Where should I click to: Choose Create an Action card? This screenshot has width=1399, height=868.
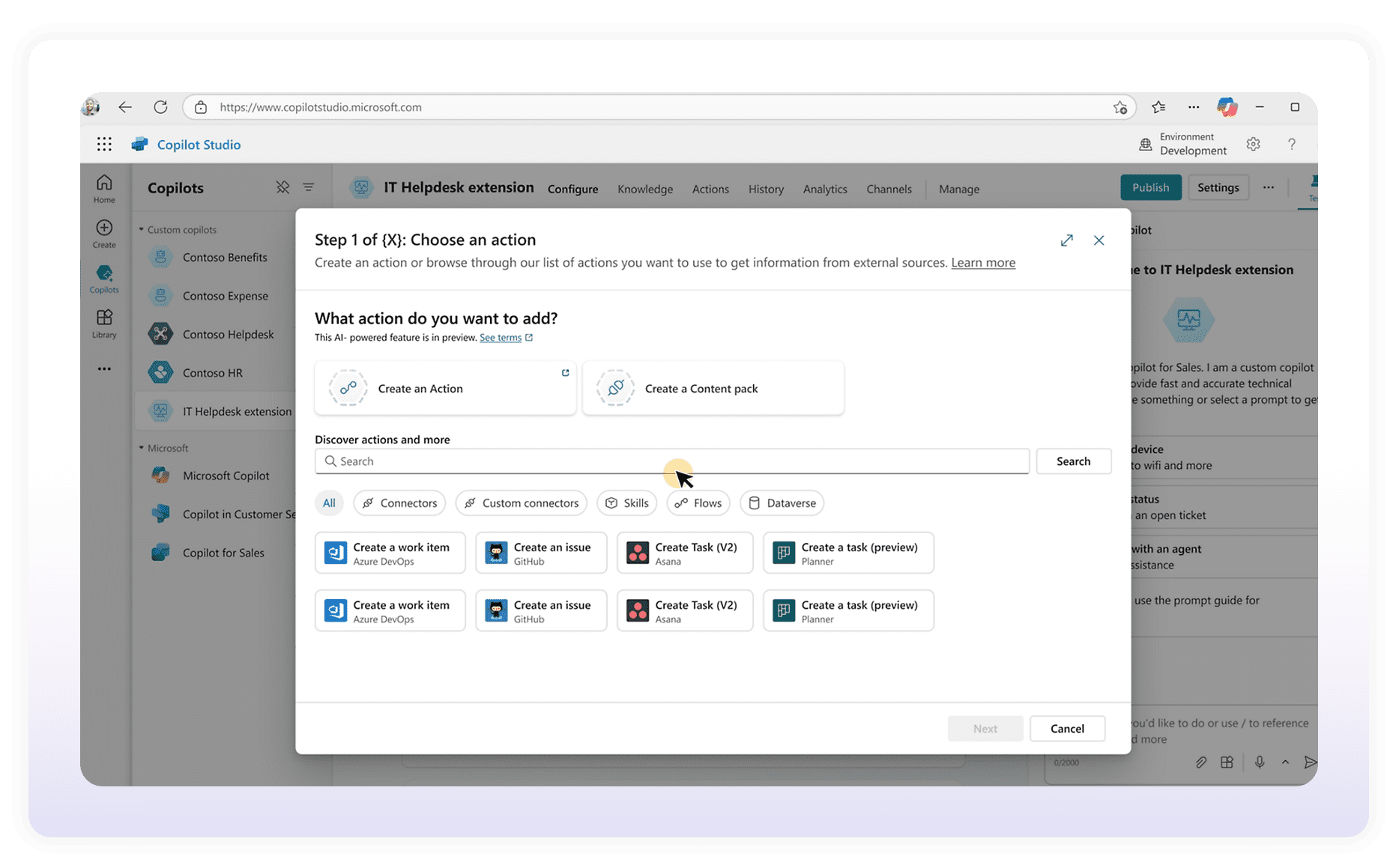(445, 389)
